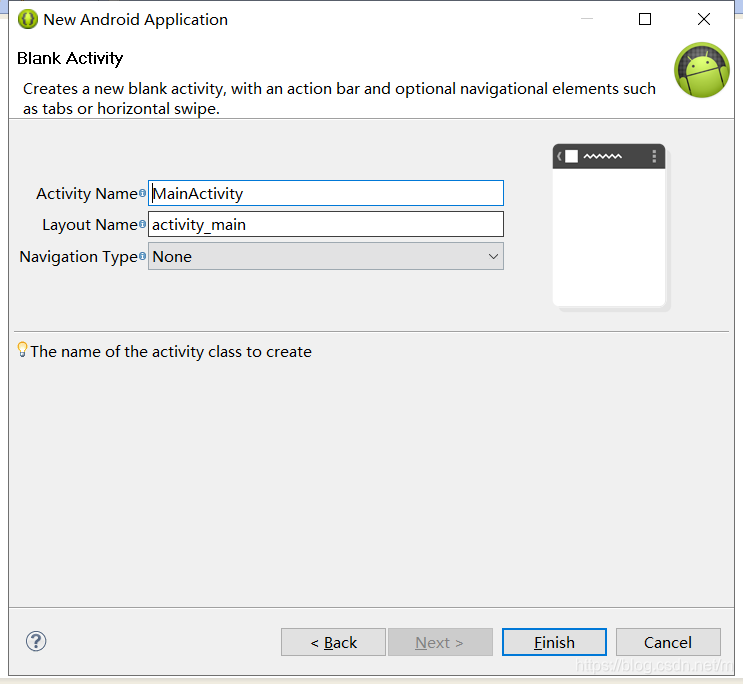Click the Blank Activity heading text

[x=70, y=58]
